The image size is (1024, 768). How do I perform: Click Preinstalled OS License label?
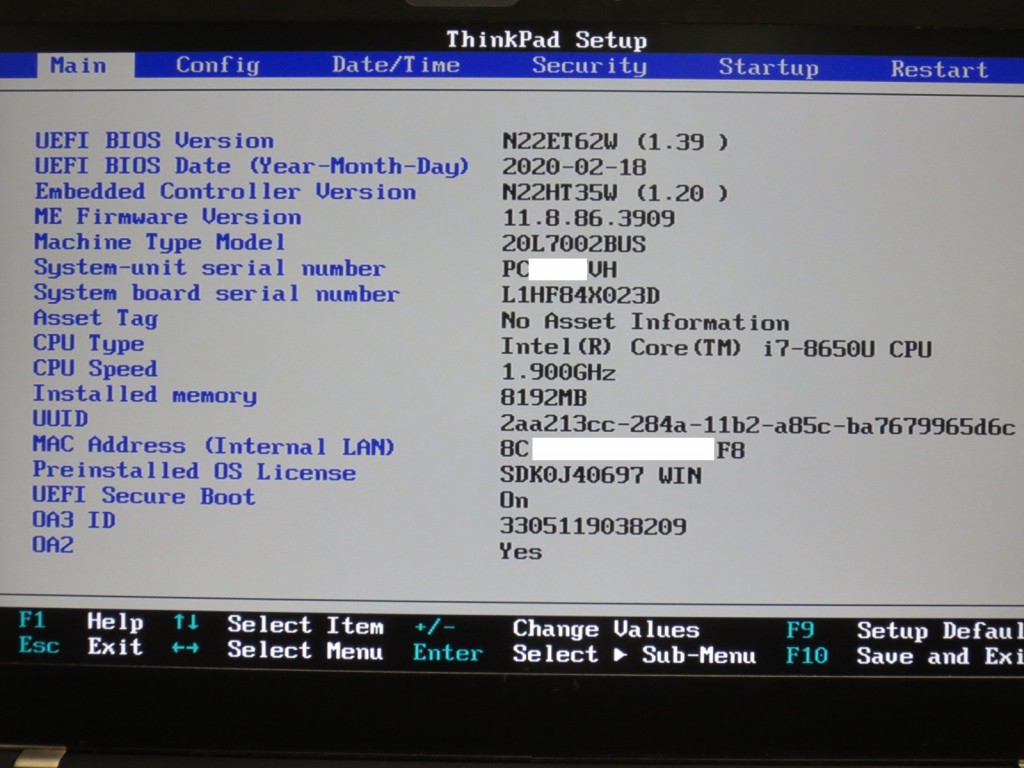click(195, 471)
